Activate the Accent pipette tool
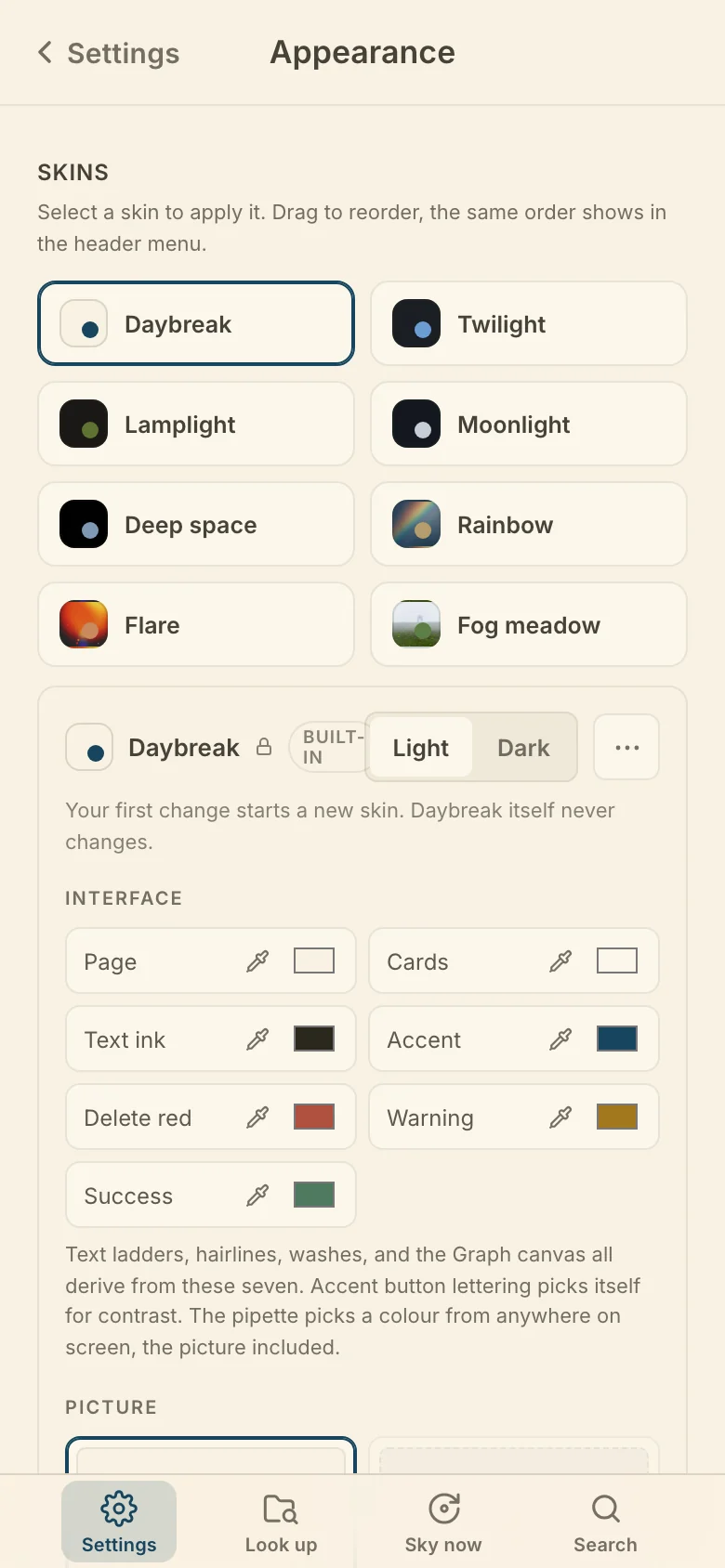The image size is (725, 1568). 560,1039
